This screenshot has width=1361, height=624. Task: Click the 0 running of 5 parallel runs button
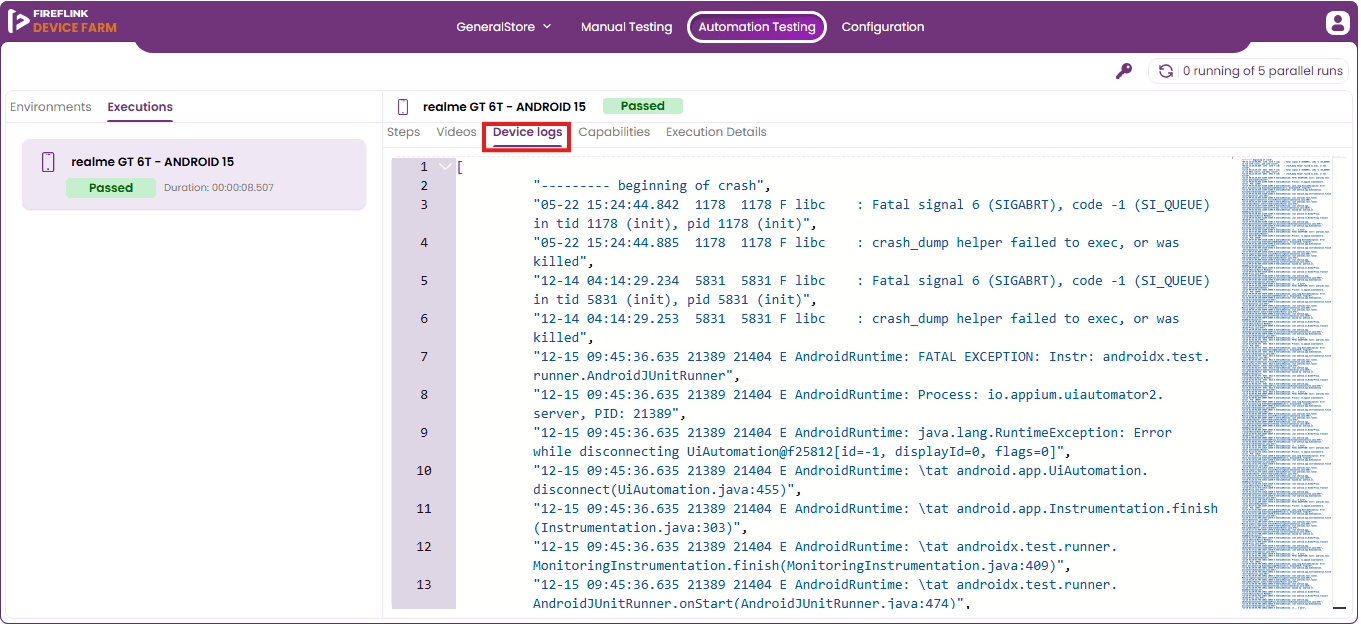tap(1249, 71)
